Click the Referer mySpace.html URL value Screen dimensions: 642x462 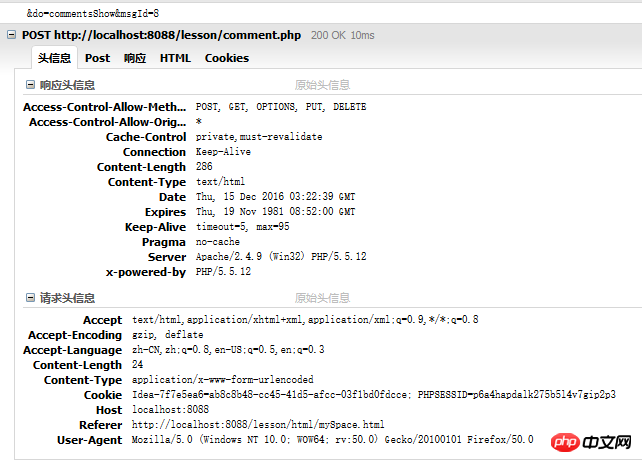(x=258, y=425)
